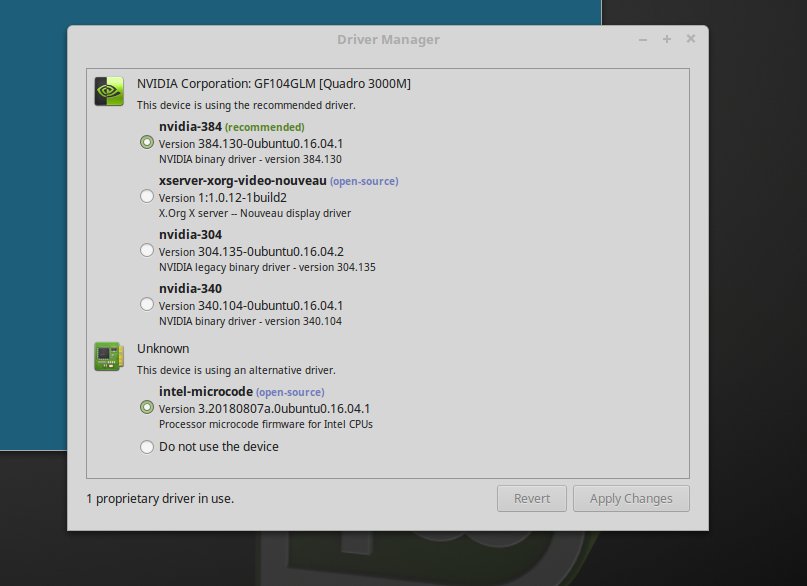Click 'Version 340.104-0ubuntu0.16.04.1' text
Viewport: 807px width, 586px height.
coord(251,306)
